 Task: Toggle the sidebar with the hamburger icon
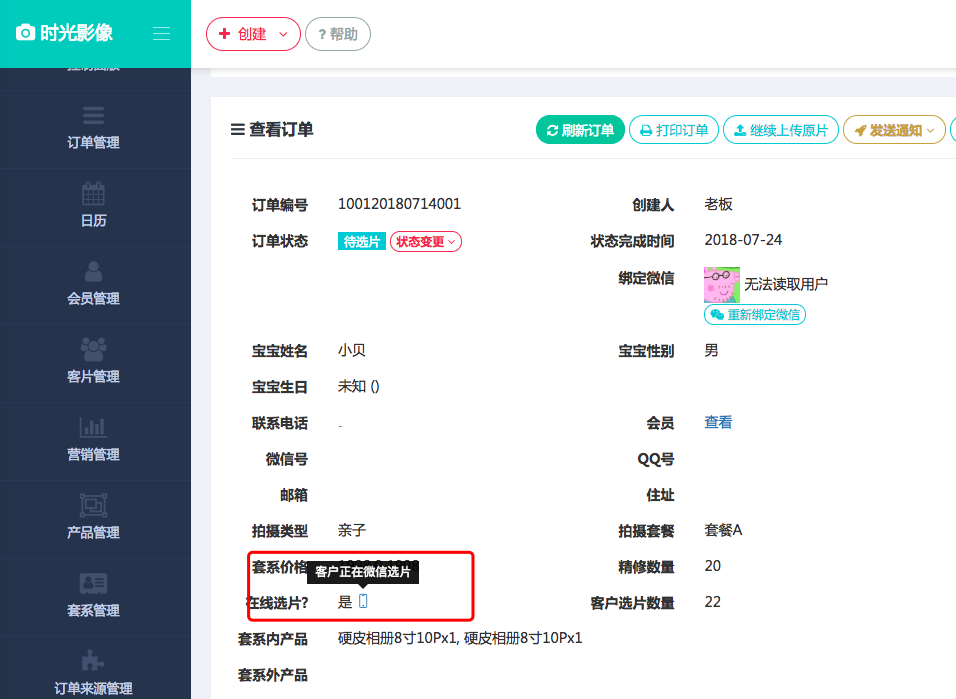pyautogui.click(x=161, y=33)
